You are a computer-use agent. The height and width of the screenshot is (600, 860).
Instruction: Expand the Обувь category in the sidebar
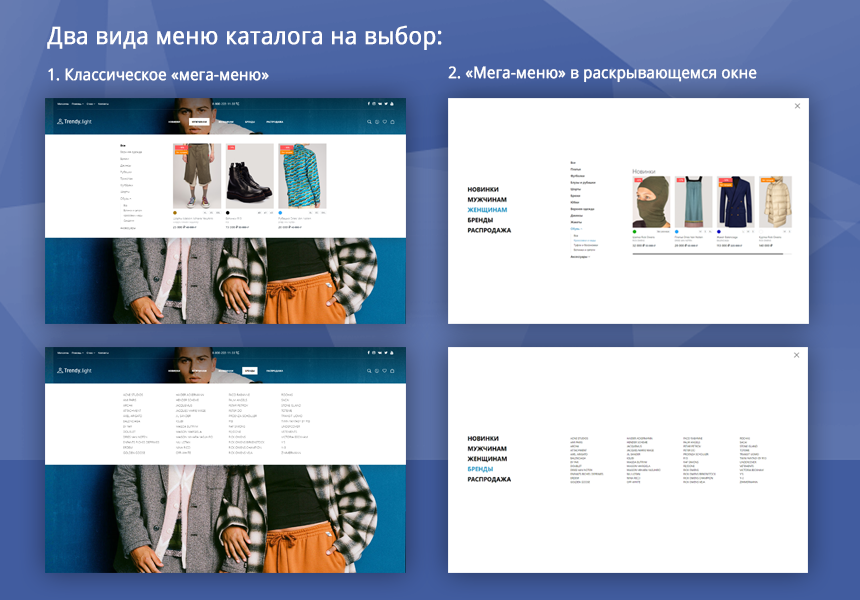click(x=124, y=198)
